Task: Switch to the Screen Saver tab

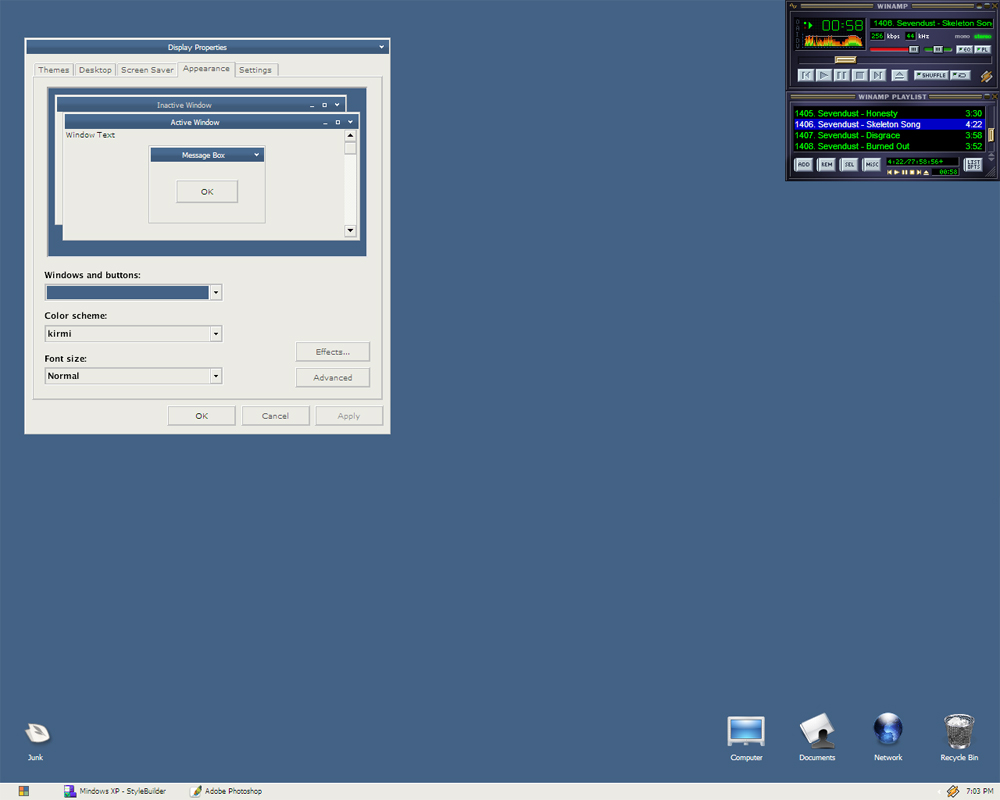Action: (147, 69)
